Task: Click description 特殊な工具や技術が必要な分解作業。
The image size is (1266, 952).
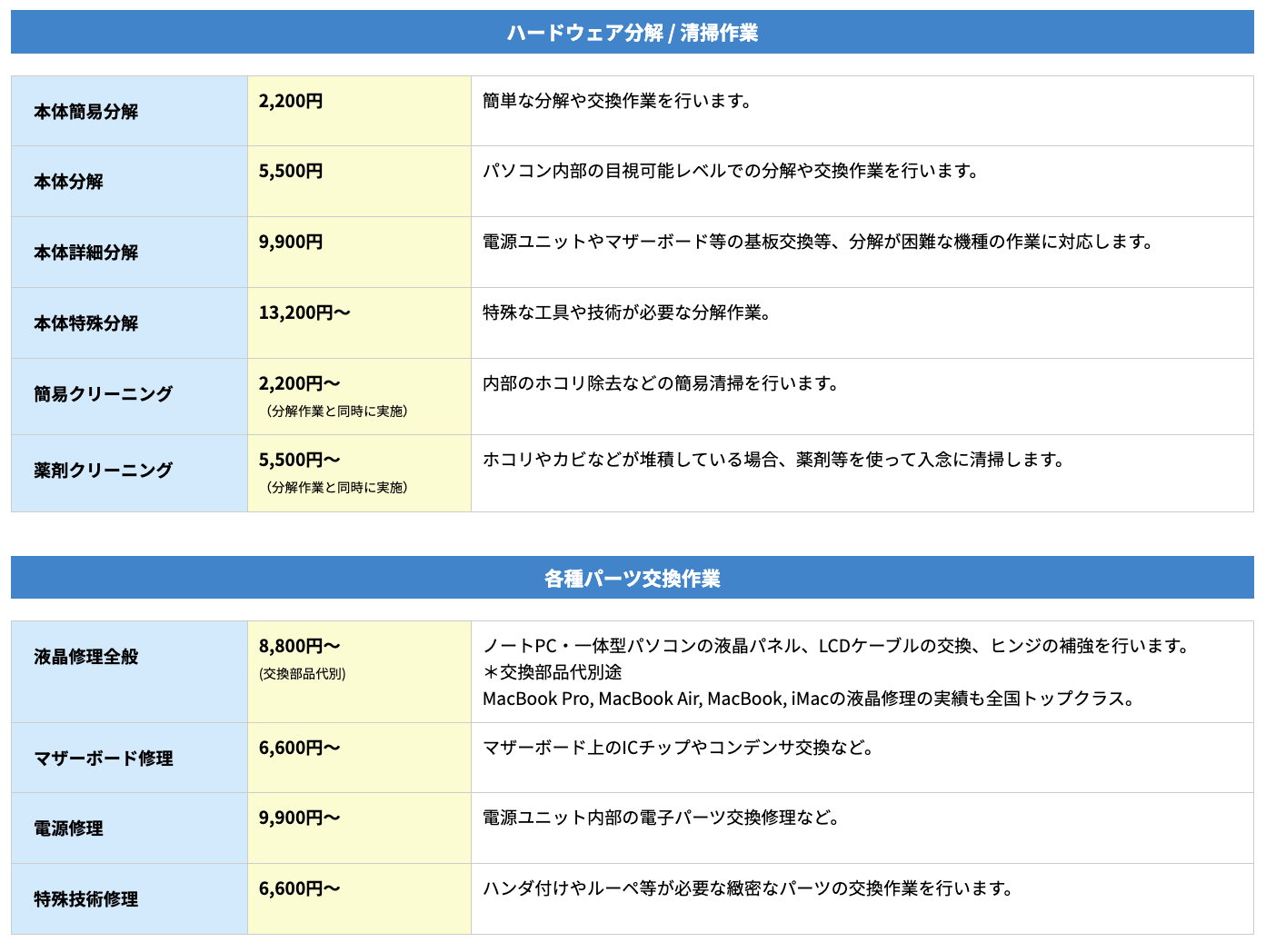Action: tap(627, 312)
